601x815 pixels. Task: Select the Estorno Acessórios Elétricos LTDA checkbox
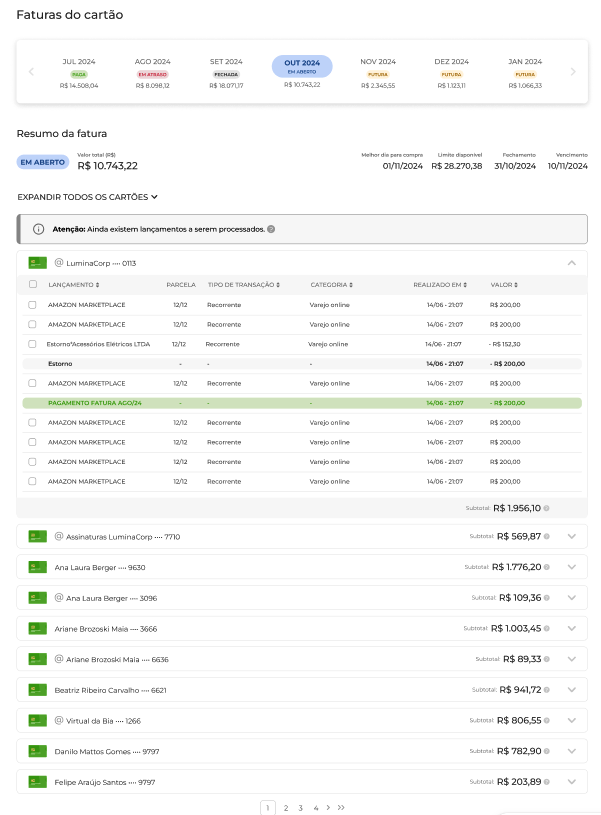click(33, 344)
